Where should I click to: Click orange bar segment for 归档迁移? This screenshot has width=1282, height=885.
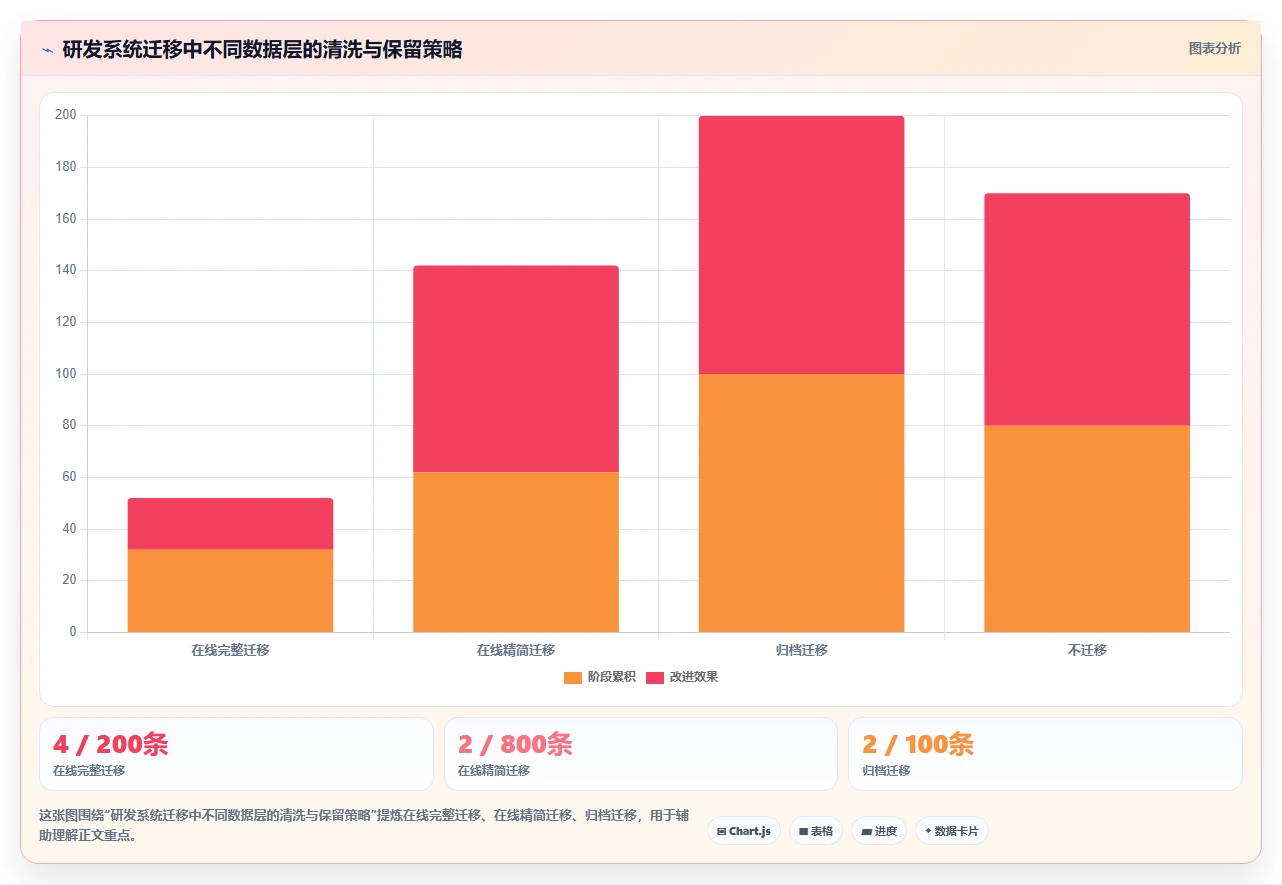(801, 503)
